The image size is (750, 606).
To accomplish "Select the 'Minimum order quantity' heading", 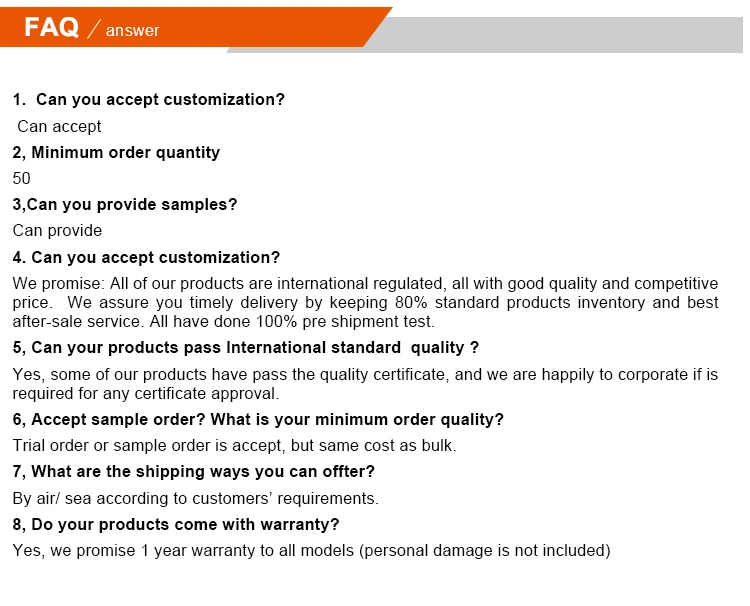I will click(x=116, y=153).
